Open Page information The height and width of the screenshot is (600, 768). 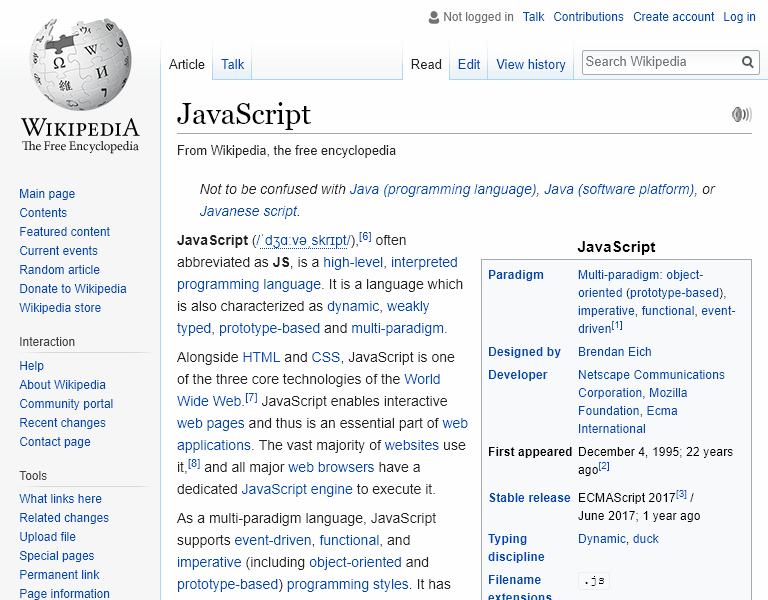tap(64, 594)
